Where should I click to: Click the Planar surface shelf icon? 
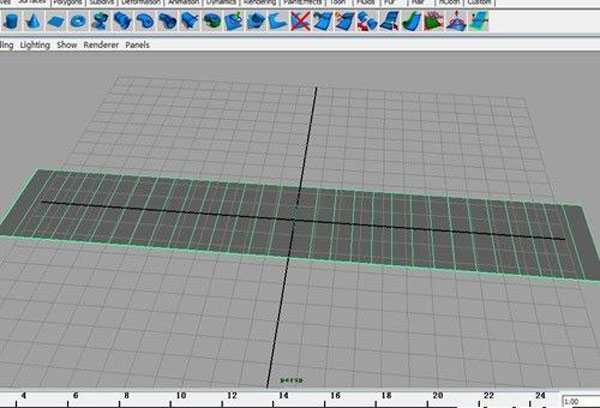pyautogui.click(x=144, y=21)
